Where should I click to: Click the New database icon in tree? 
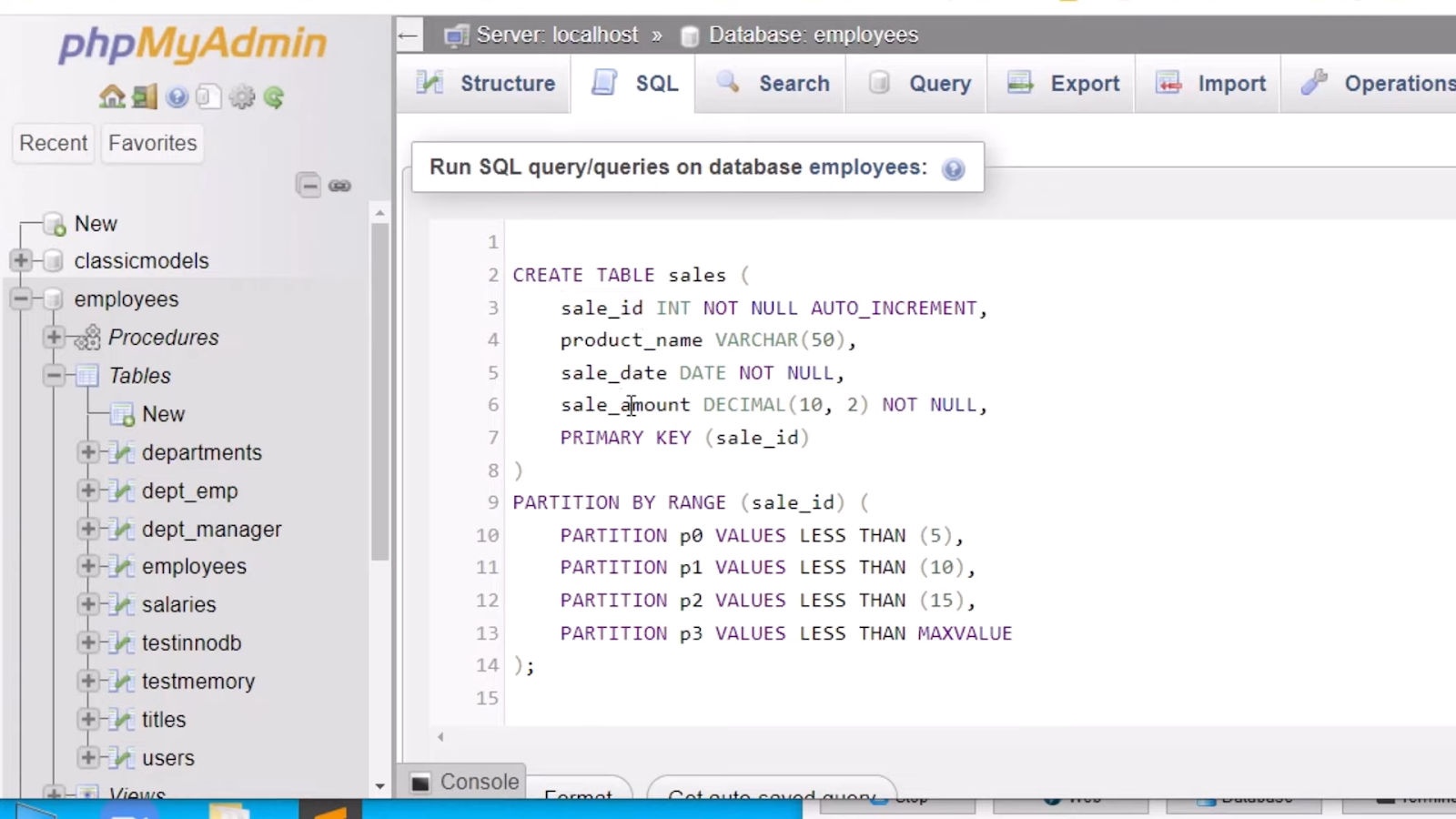(x=55, y=224)
